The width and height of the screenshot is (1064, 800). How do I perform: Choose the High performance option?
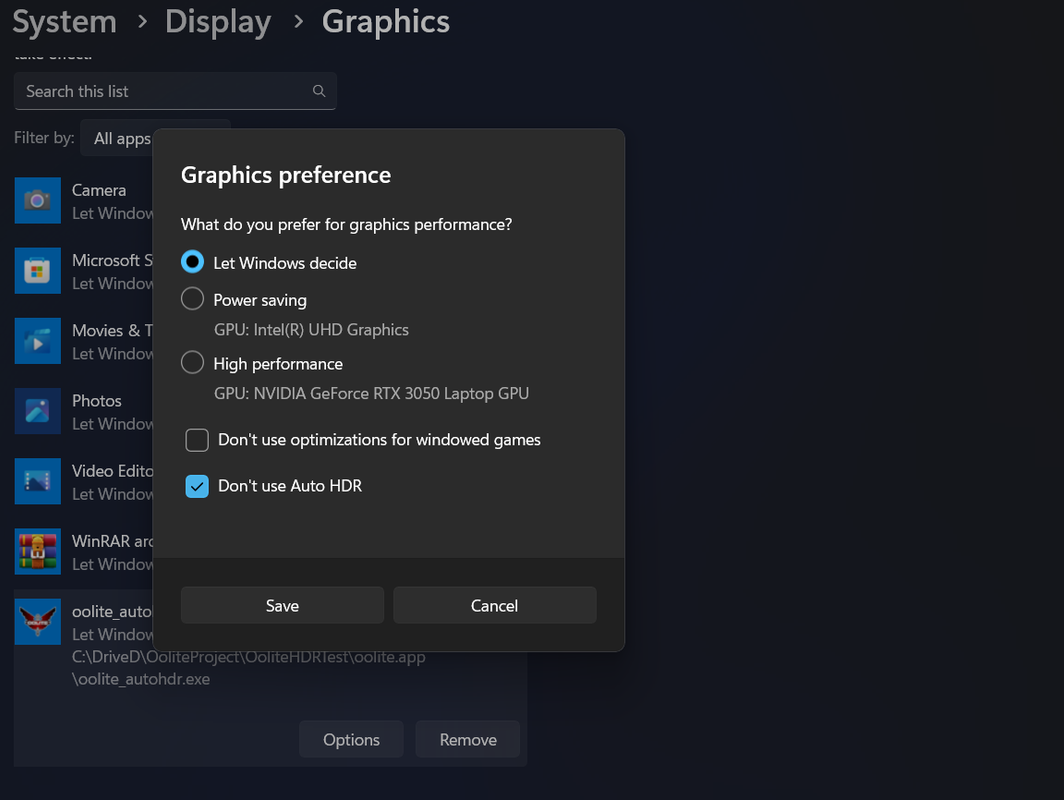(193, 363)
